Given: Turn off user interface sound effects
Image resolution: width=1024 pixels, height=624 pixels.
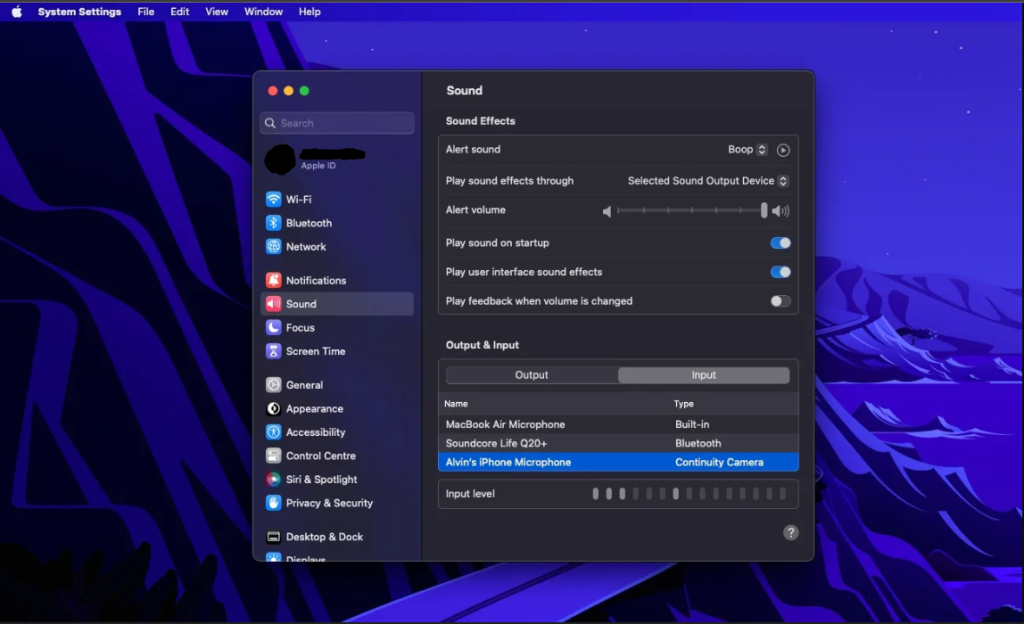Looking at the screenshot, I should 780,272.
